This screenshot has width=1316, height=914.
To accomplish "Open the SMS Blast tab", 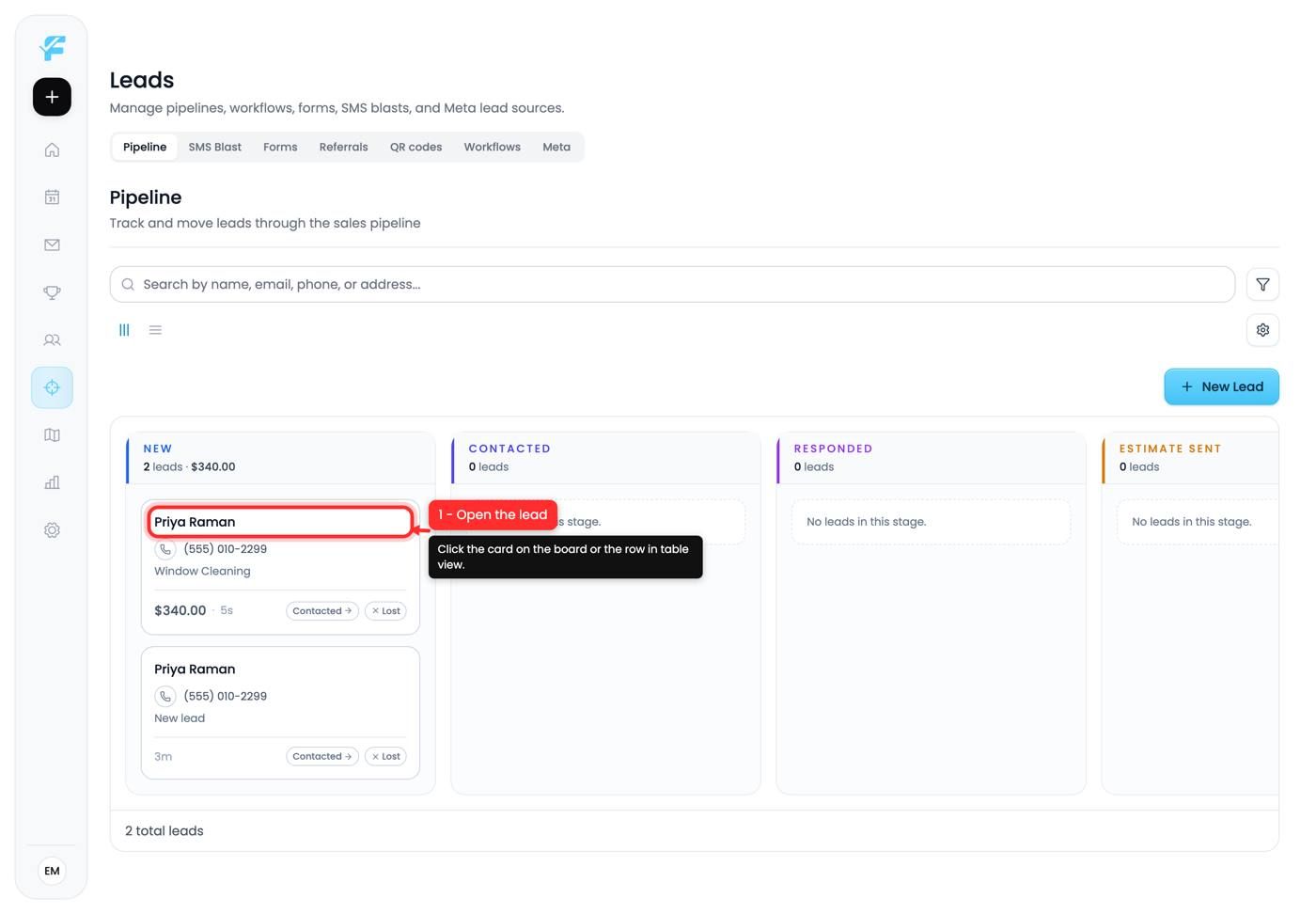I will click(214, 147).
